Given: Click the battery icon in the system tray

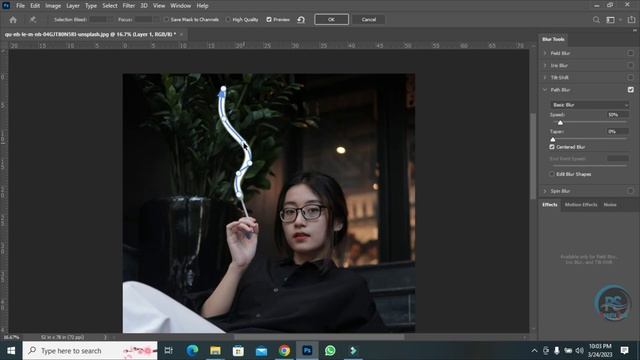Looking at the screenshot, I should click(x=568, y=351).
